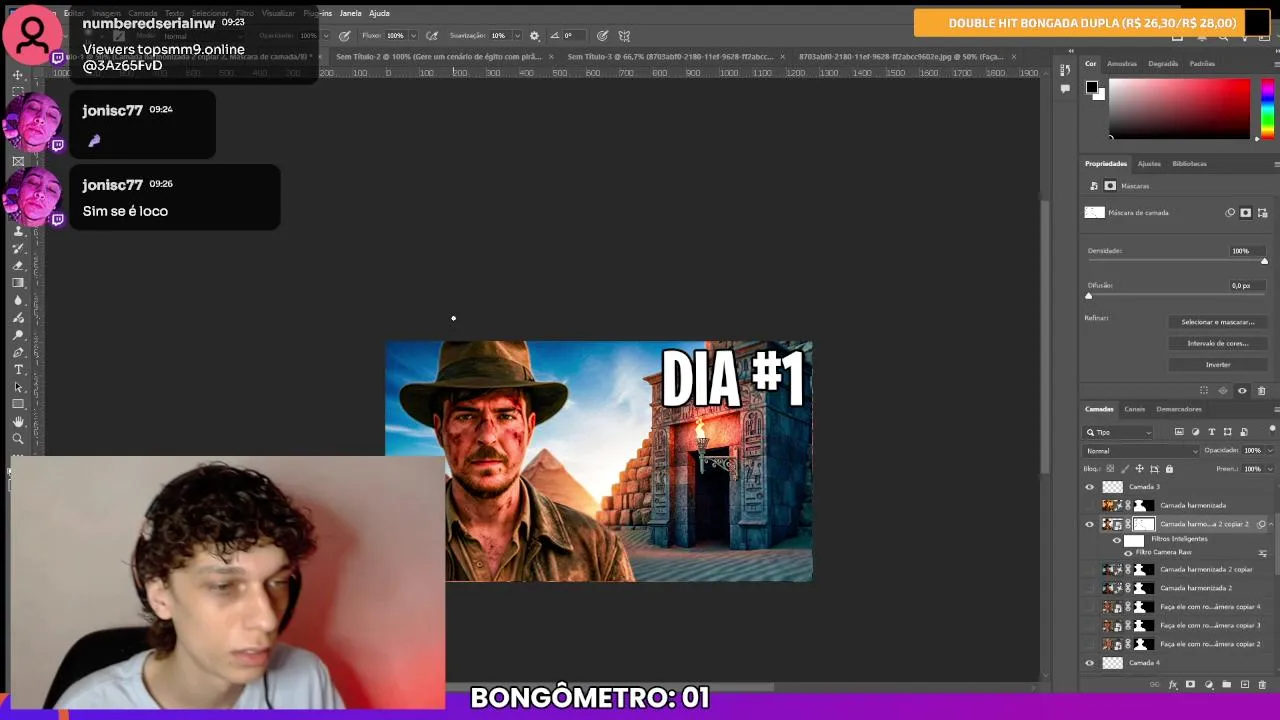This screenshot has width=1280, height=720.
Task: Click the add layer mask icon in Layers footer
Action: (1190, 684)
